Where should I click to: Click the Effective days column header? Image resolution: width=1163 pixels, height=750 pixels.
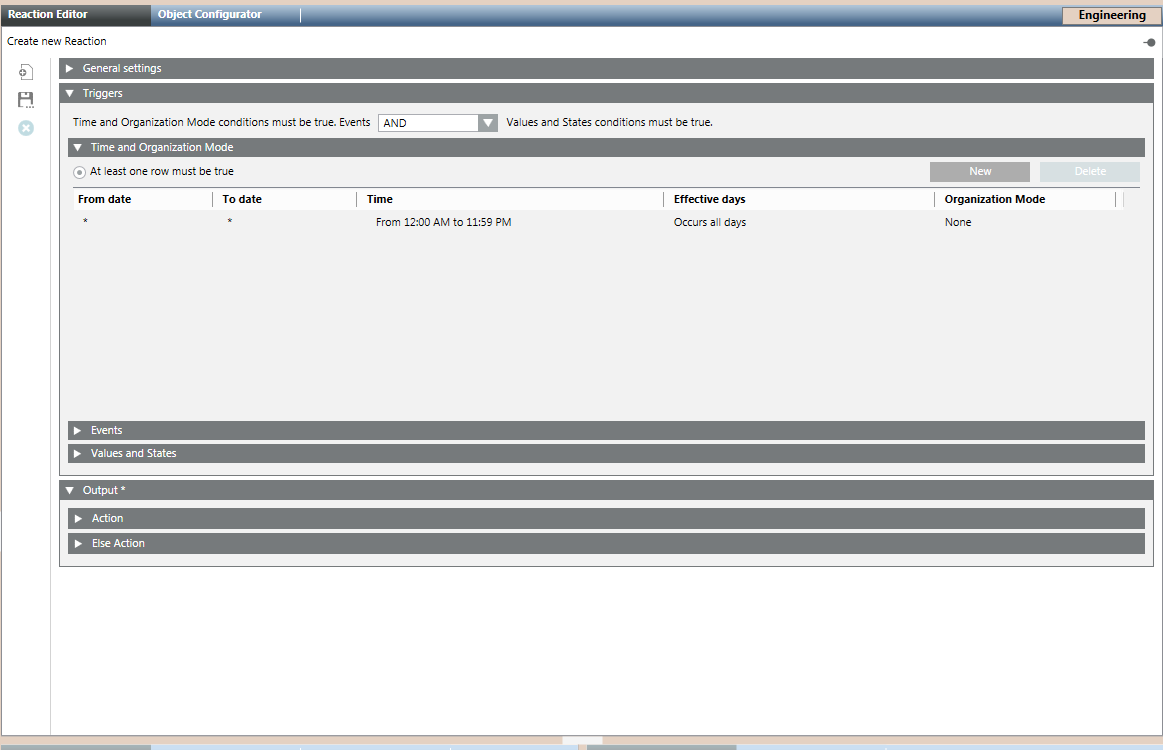(709, 199)
